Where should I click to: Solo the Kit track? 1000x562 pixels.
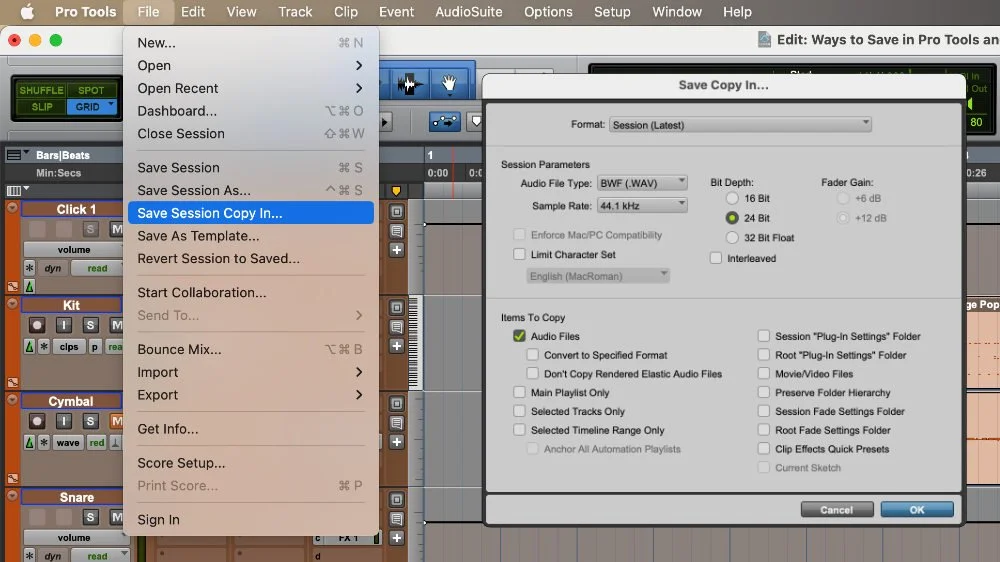[91, 325]
